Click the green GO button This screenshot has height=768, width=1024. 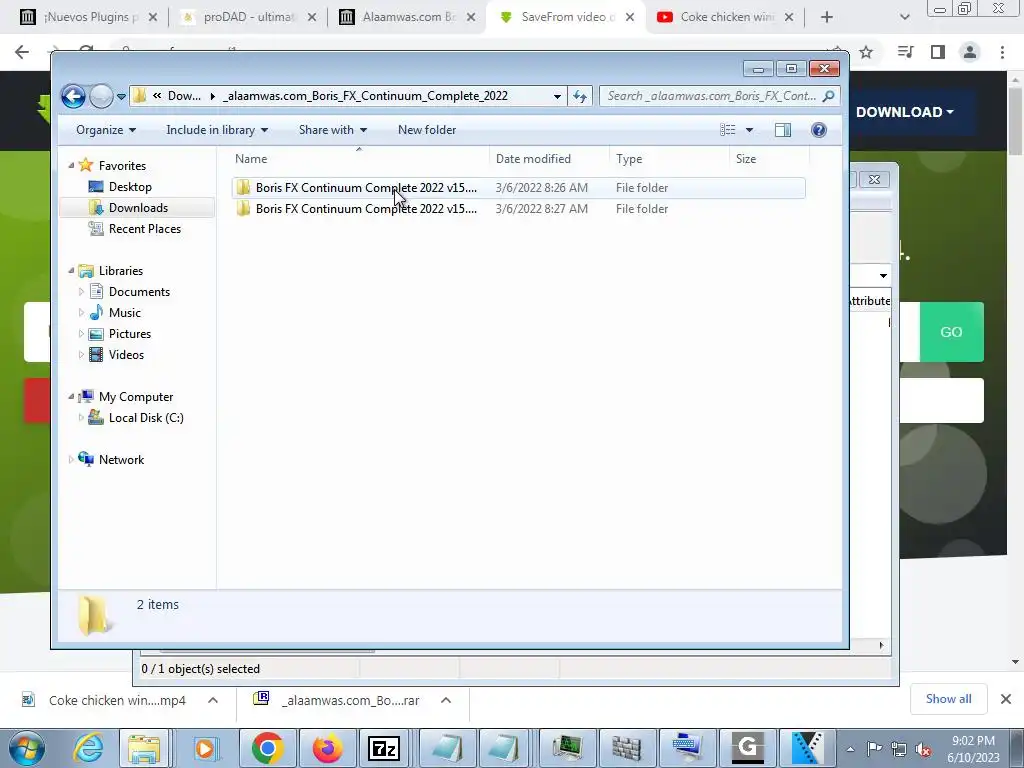[952, 332]
